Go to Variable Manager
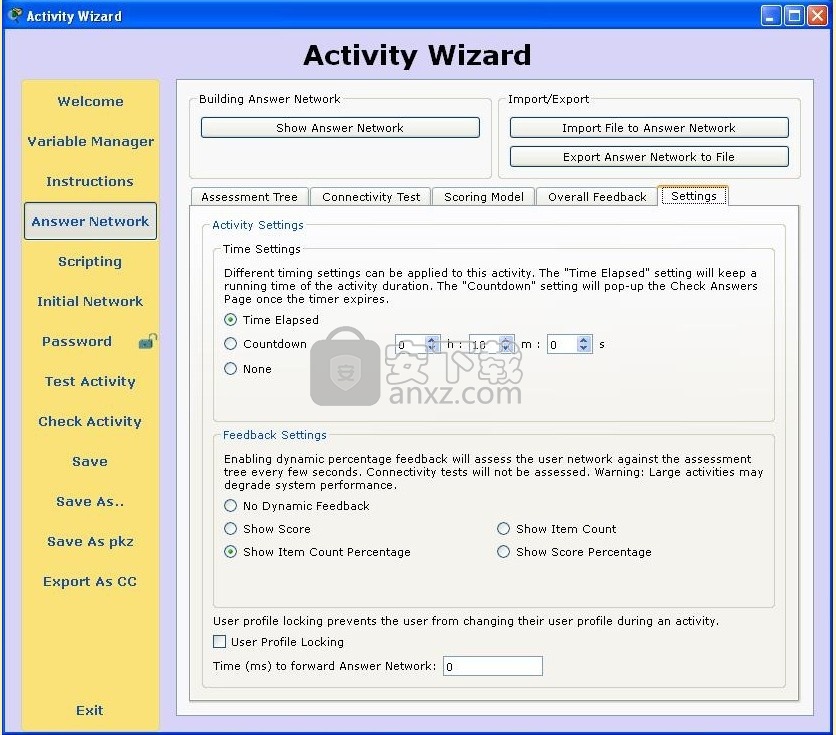This screenshot has width=836, height=735. [x=90, y=141]
